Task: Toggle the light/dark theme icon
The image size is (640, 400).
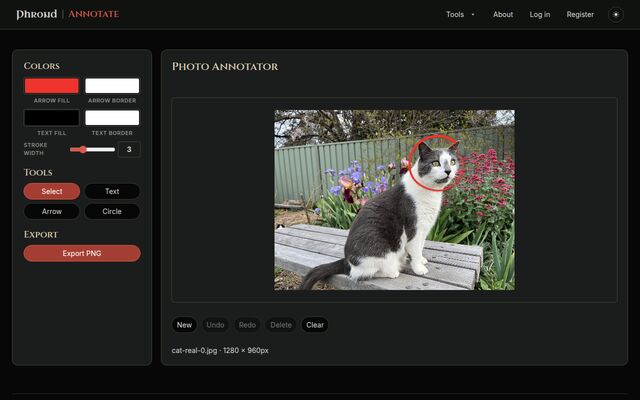Action: (x=616, y=15)
